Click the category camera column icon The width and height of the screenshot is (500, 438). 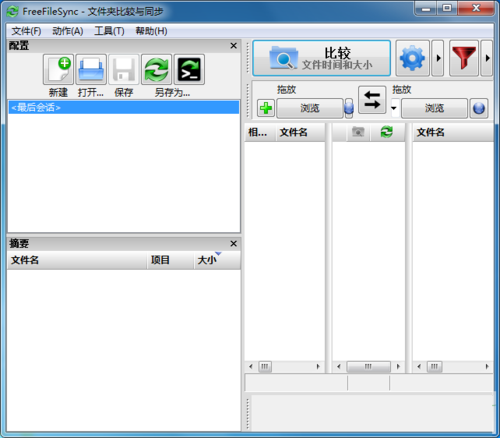(x=358, y=132)
